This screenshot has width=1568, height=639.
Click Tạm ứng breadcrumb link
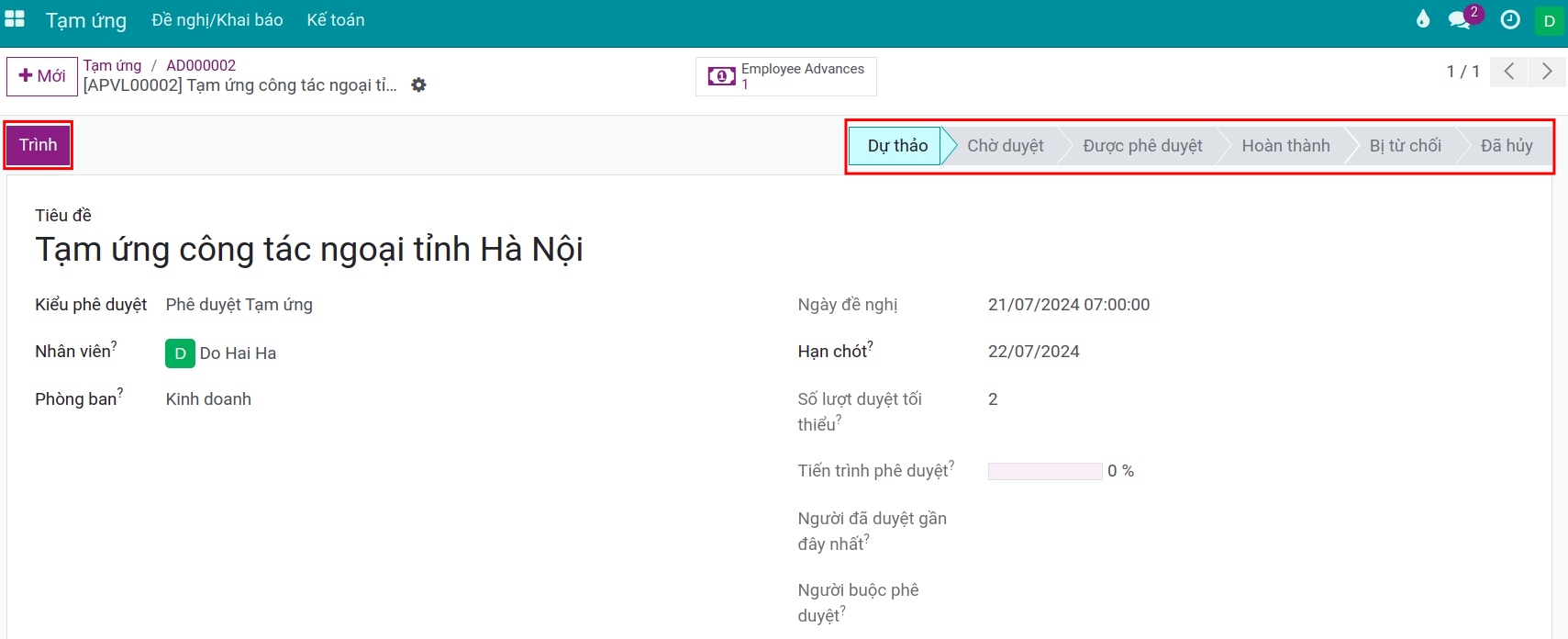coord(113,65)
